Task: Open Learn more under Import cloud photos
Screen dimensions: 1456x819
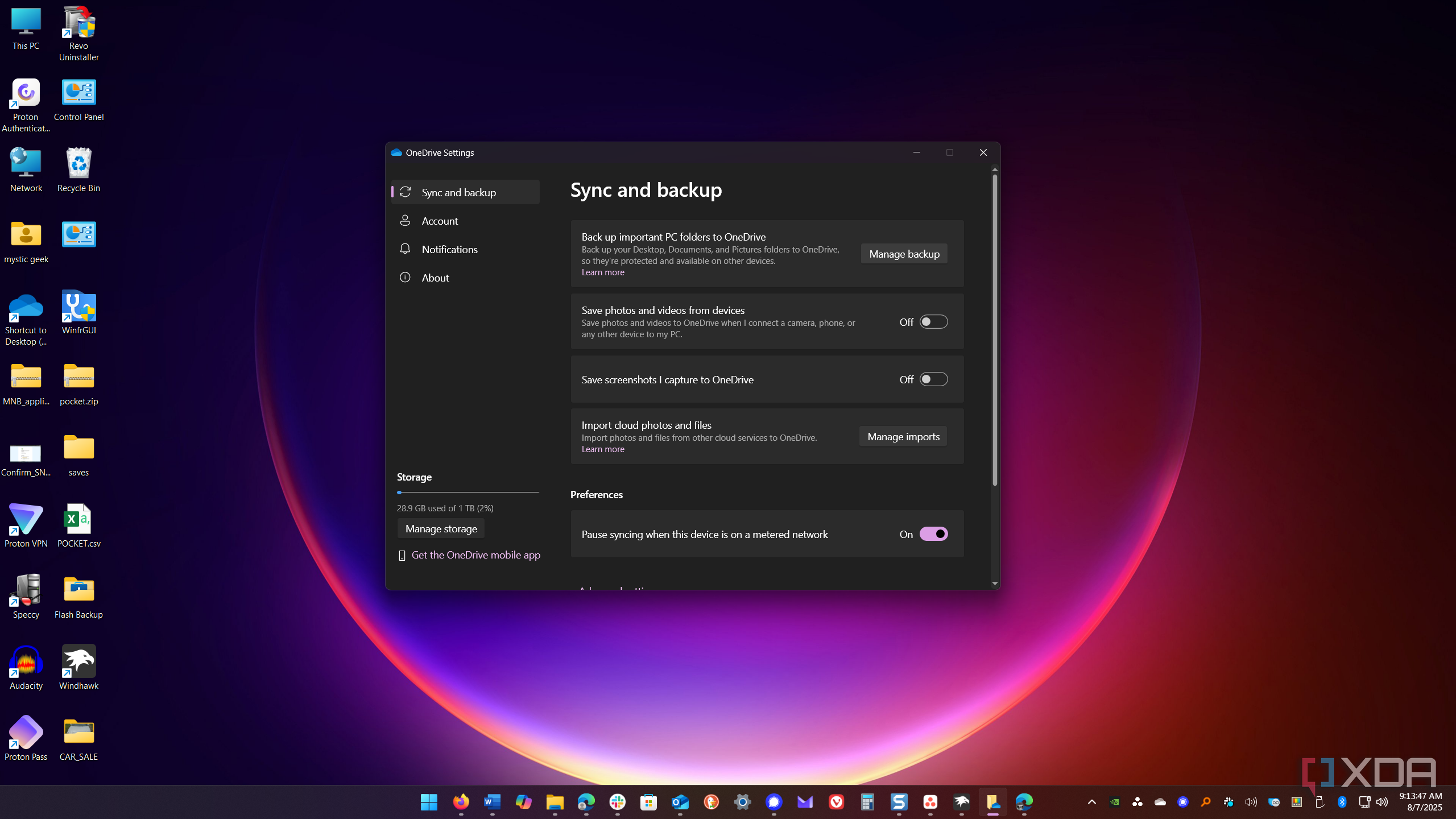Action: click(x=603, y=449)
